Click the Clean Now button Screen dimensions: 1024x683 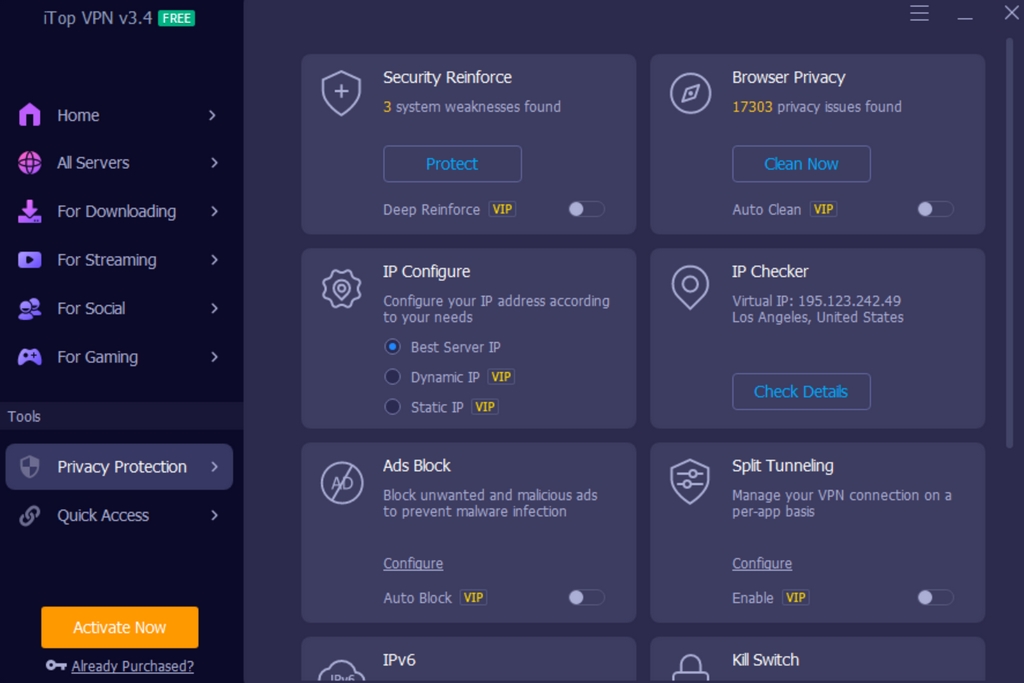click(x=801, y=164)
